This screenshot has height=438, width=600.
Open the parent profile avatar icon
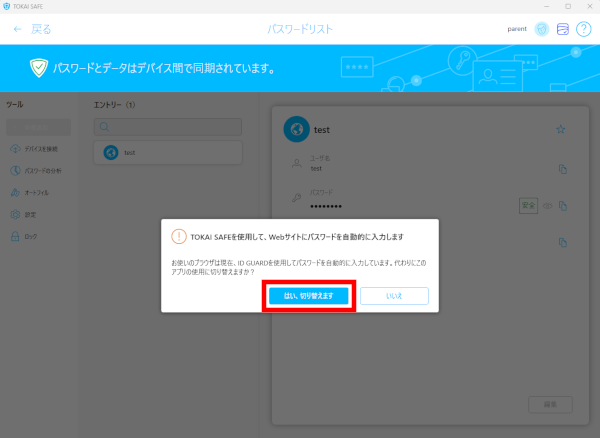(541, 29)
